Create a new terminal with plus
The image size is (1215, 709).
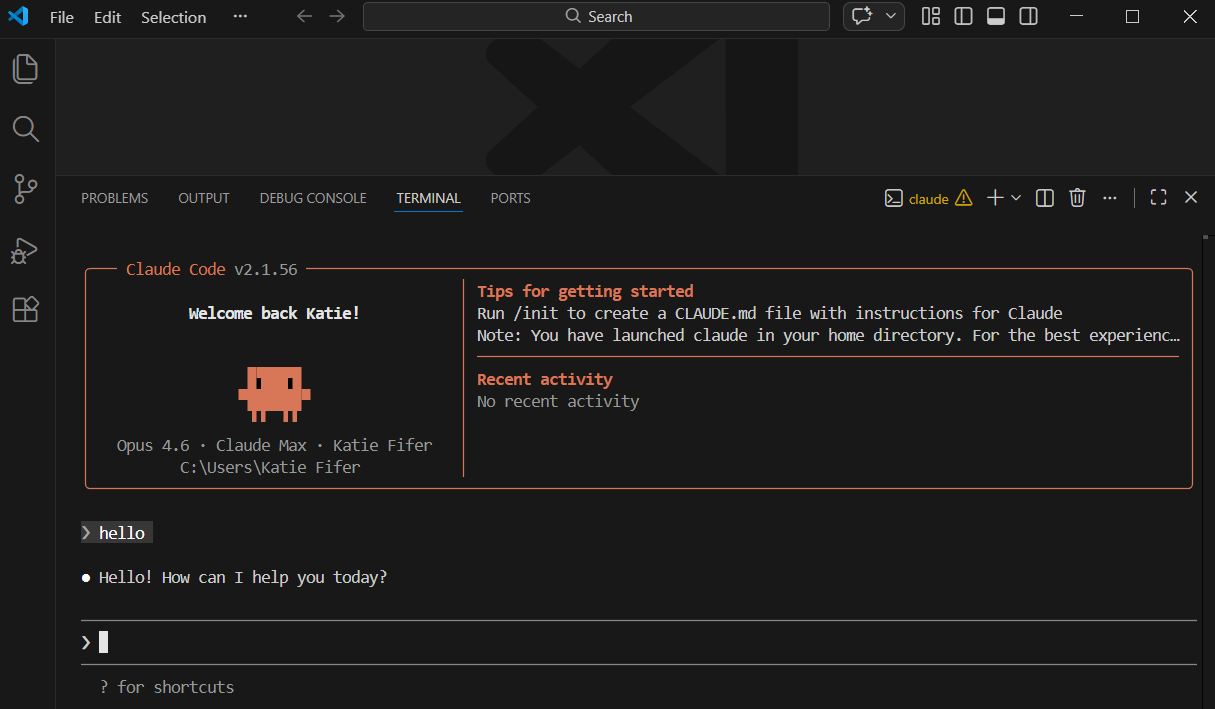point(995,198)
